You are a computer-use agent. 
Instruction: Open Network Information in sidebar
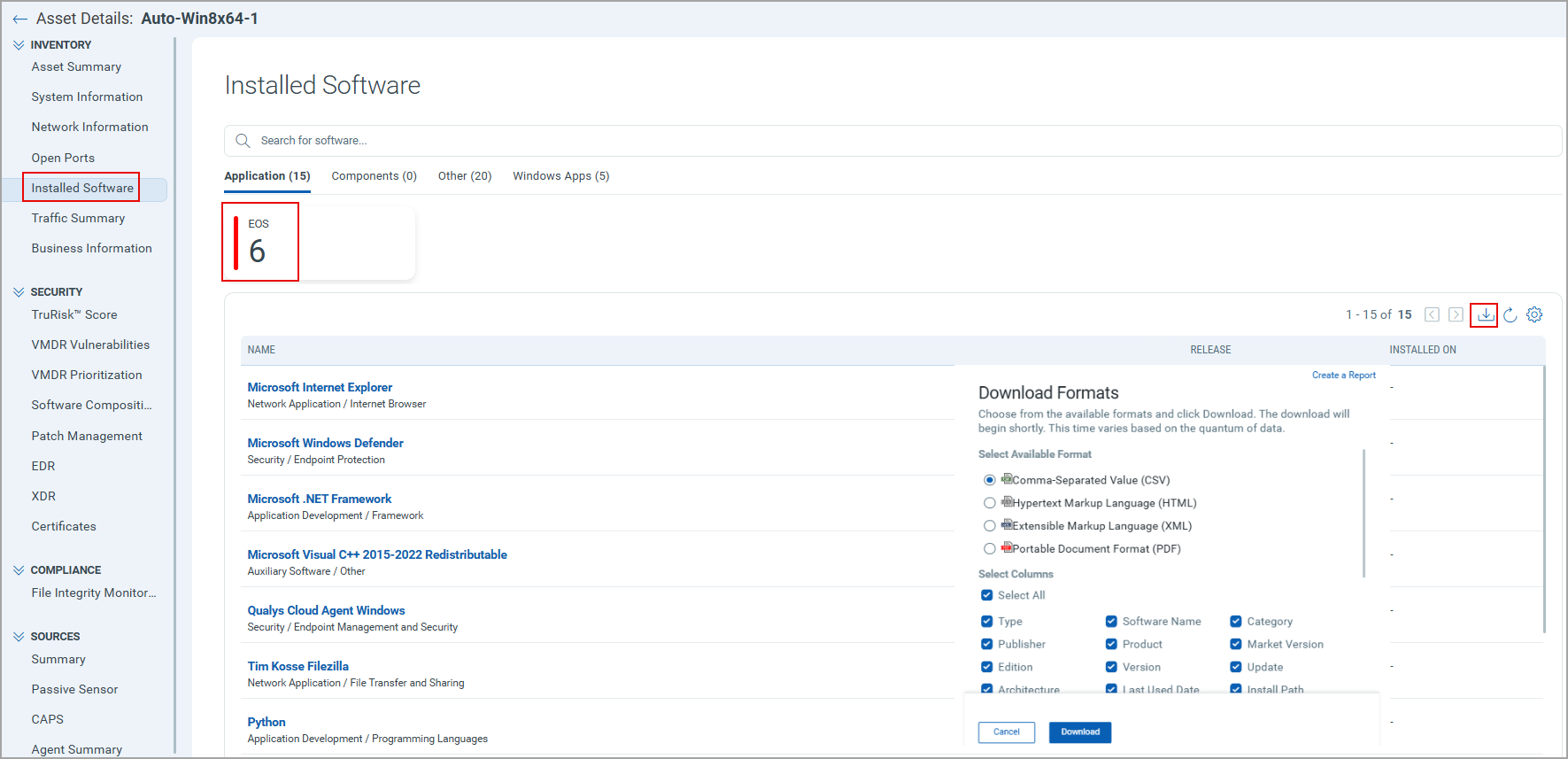tap(89, 128)
